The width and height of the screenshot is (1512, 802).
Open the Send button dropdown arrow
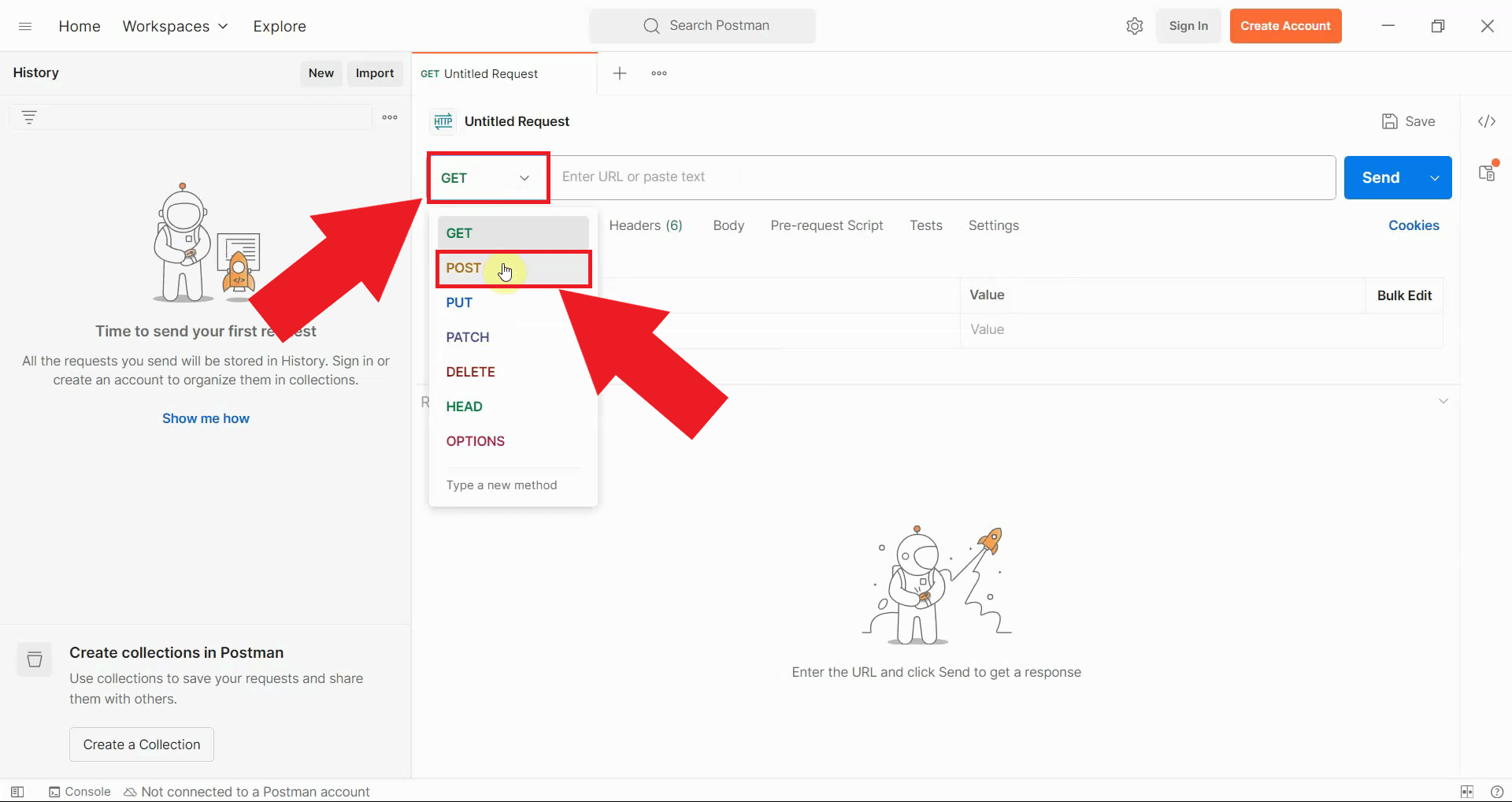[1433, 177]
